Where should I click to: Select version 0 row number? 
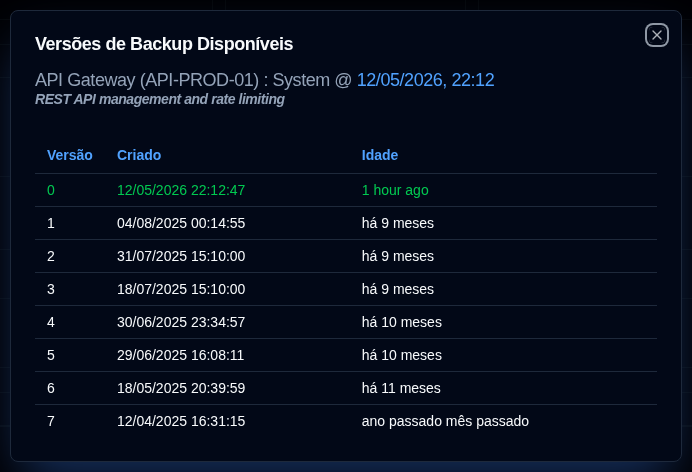tap(51, 190)
